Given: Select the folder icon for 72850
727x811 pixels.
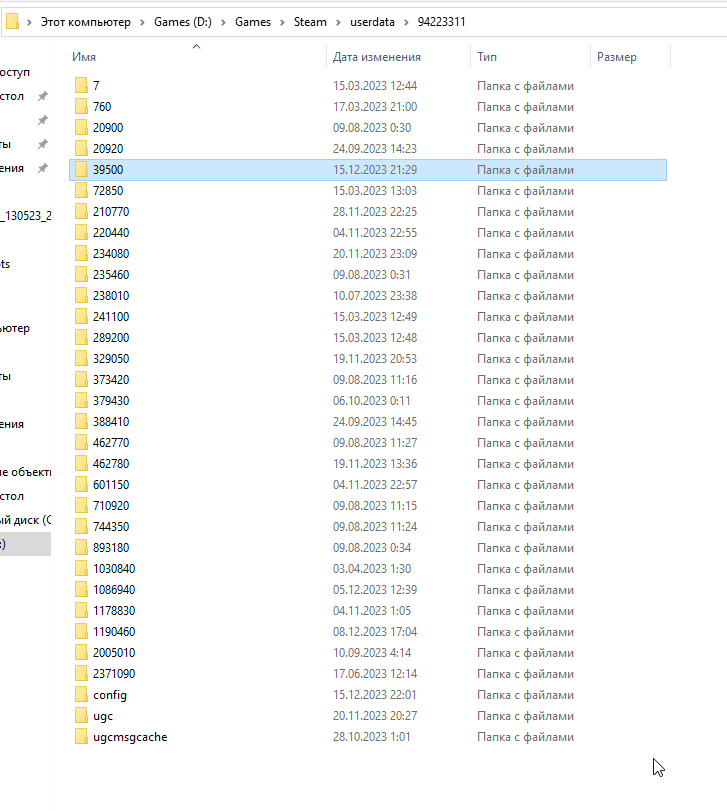Looking at the screenshot, I should pyautogui.click(x=81, y=190).
